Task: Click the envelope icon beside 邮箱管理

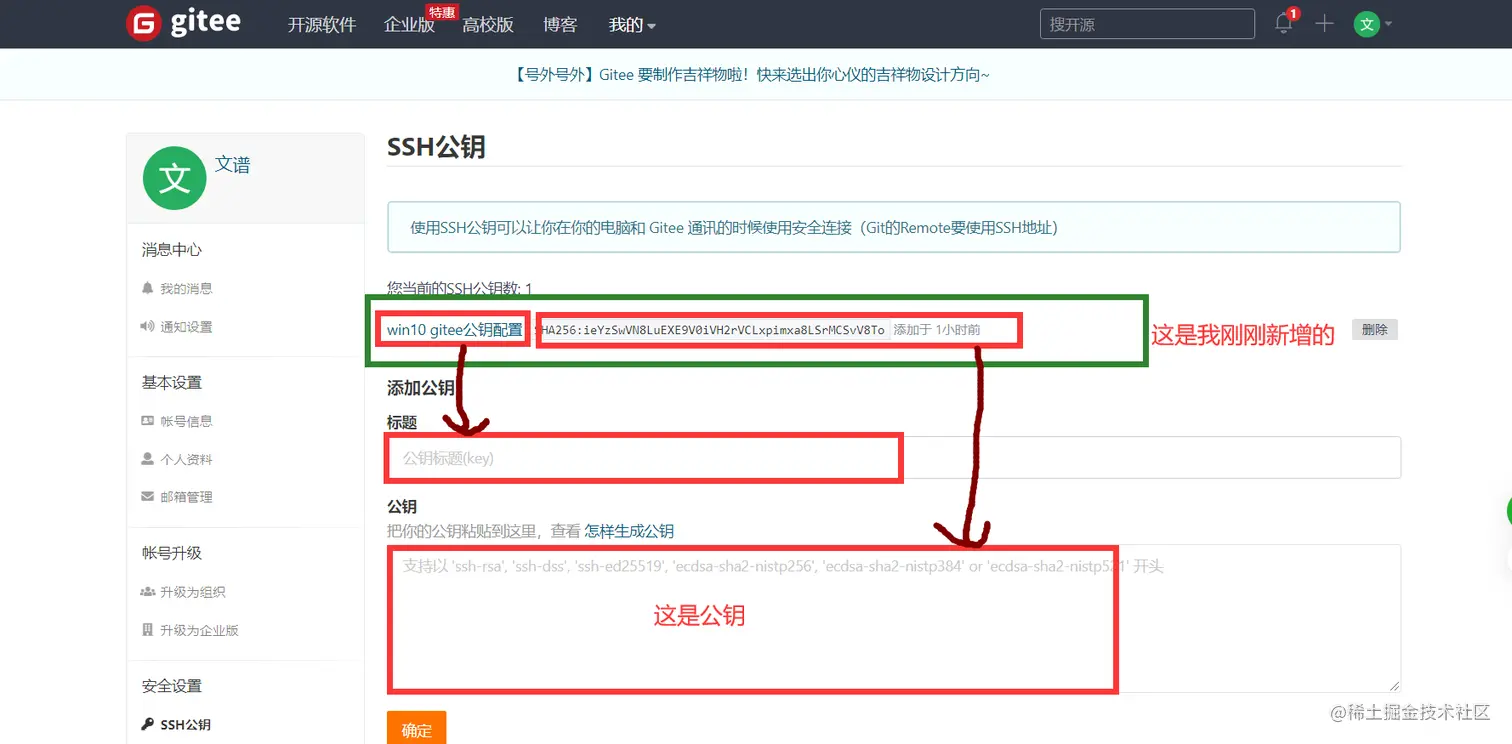Action: [148, 497]
